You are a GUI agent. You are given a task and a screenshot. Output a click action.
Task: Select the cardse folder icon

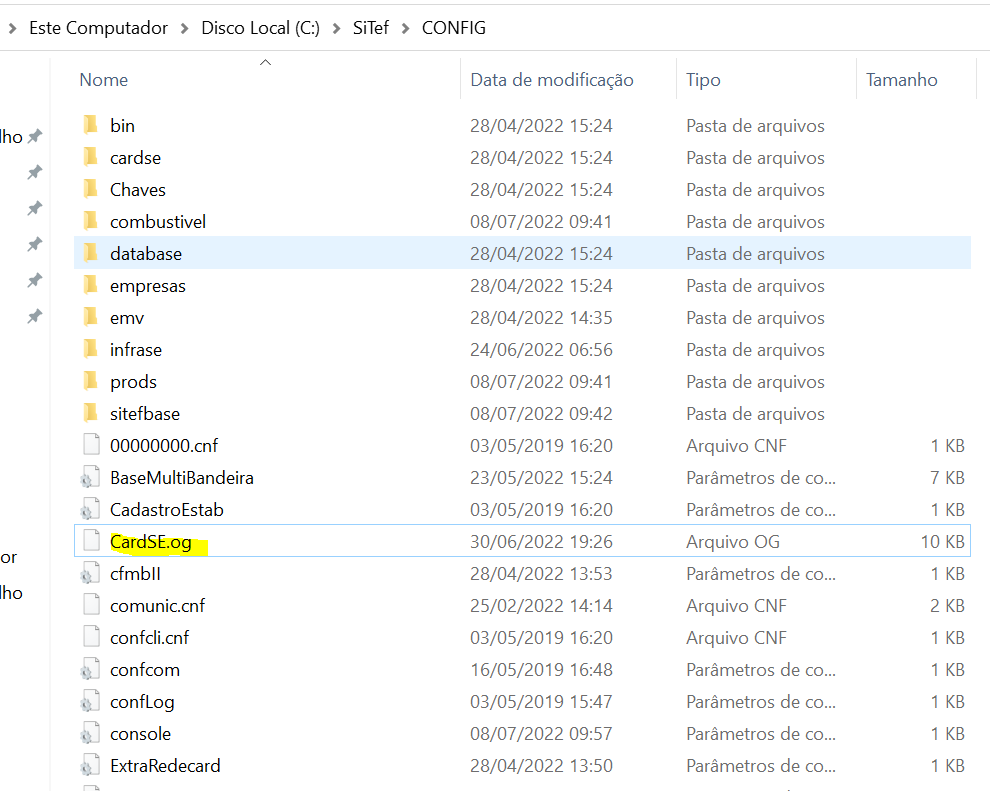tap(91, 157)
